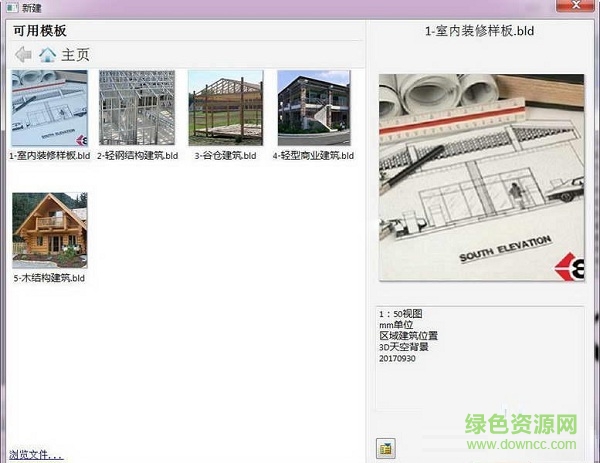Click the home icon beside 主页

tap(47, 55)
